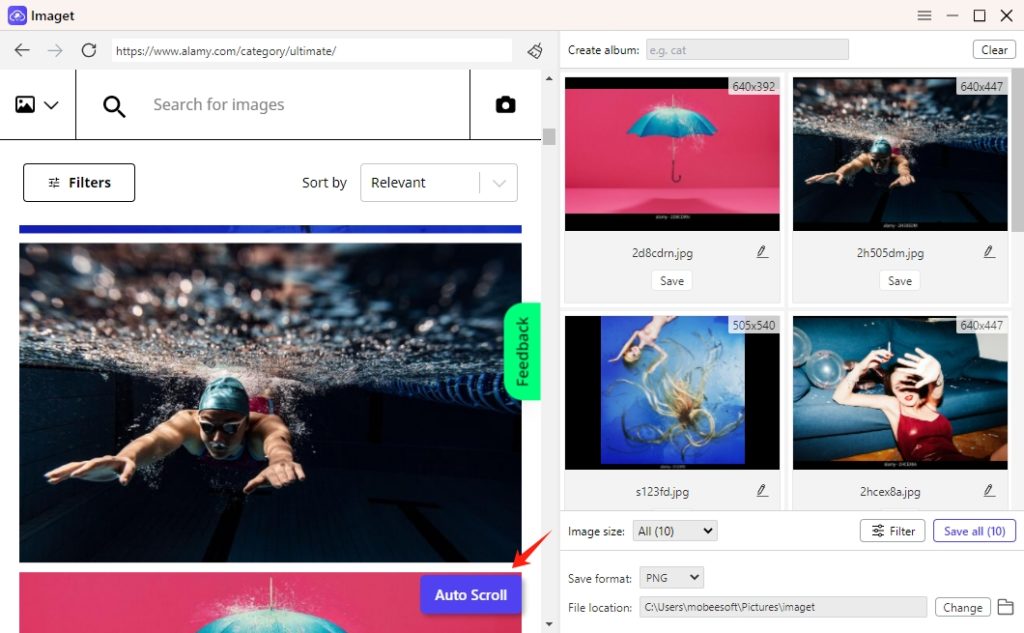
Task: Click the search magnifier icon
Action: click(x=113, y=104)
